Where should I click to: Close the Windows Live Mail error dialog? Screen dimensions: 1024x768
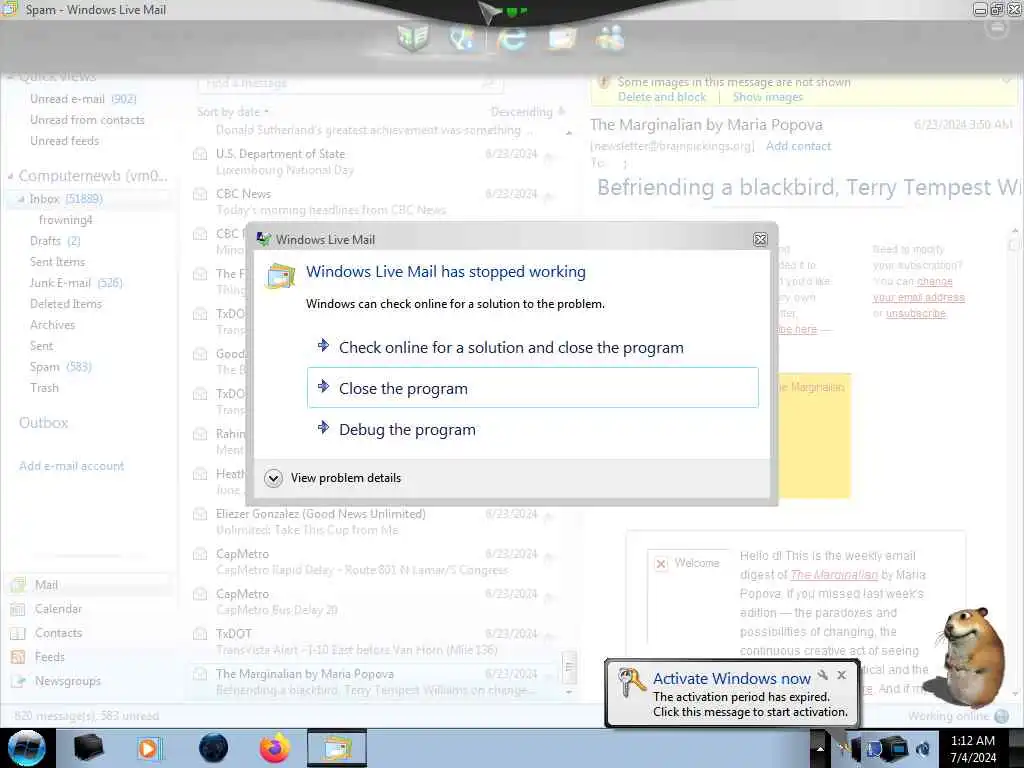760,240
